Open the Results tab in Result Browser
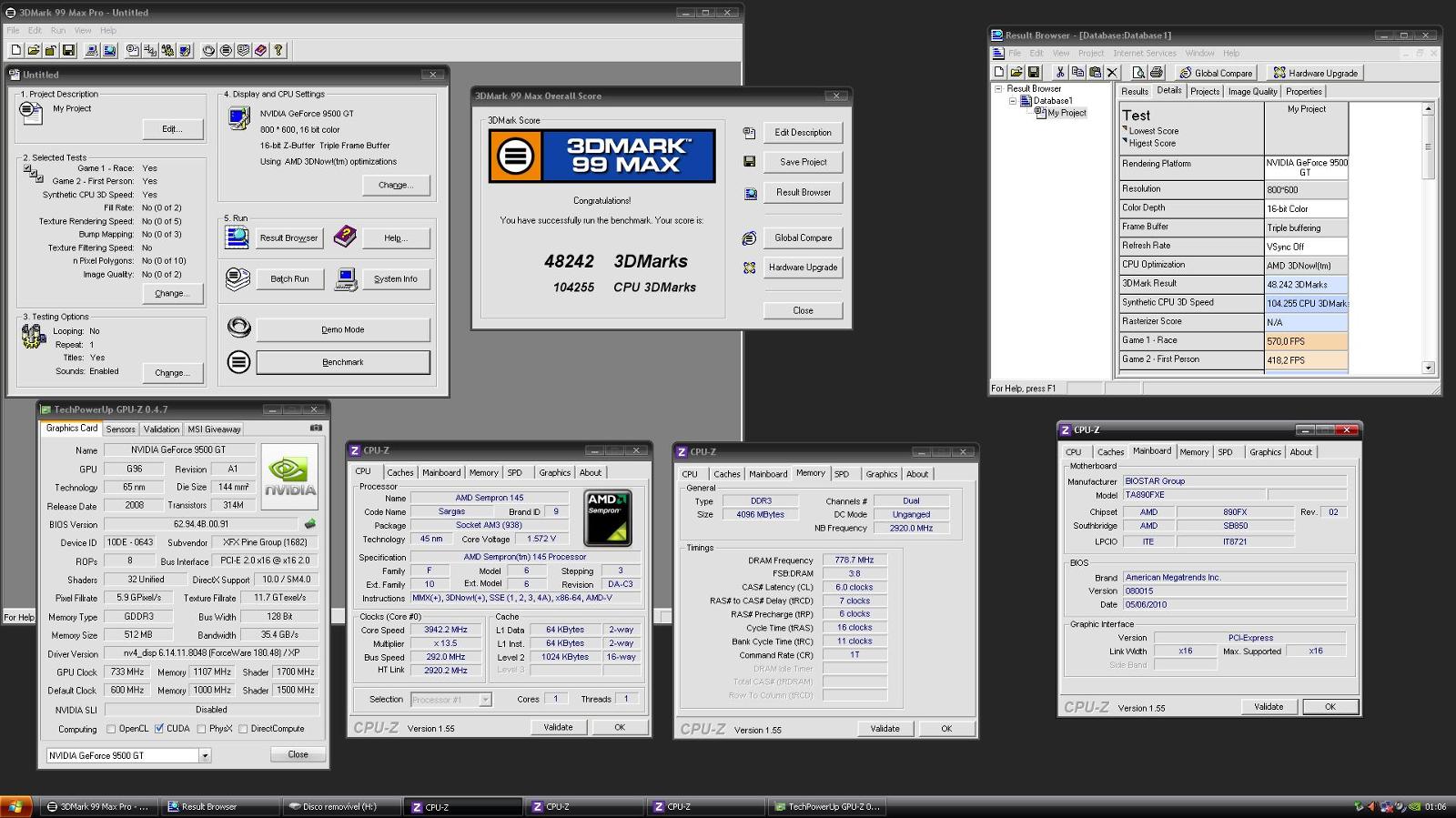 tap(1135, 92)
